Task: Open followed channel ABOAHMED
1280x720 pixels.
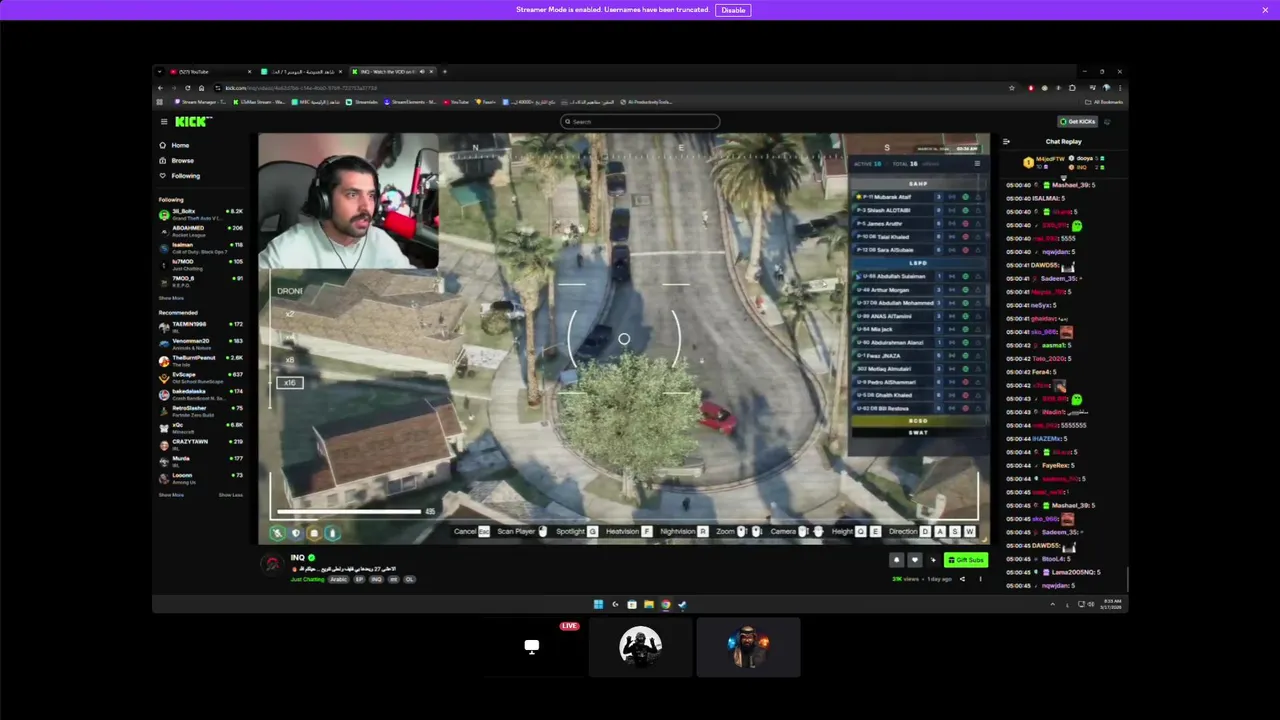Action: (200, 230)
